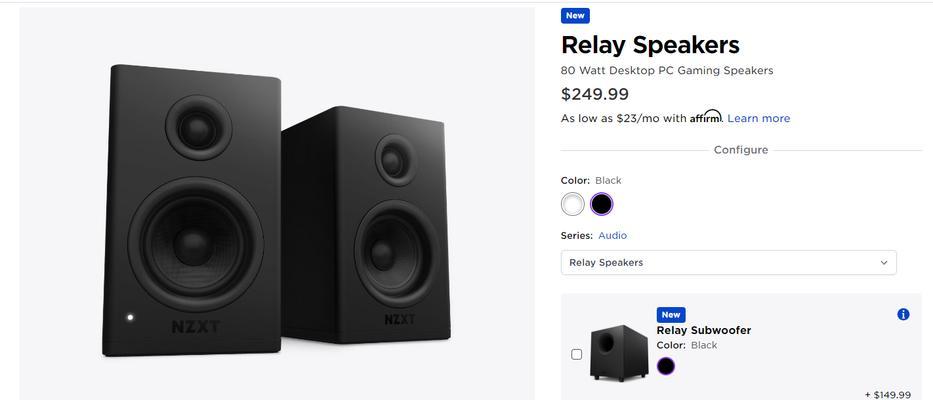Click the Relay Speakers heading

(x=650, y=45)
